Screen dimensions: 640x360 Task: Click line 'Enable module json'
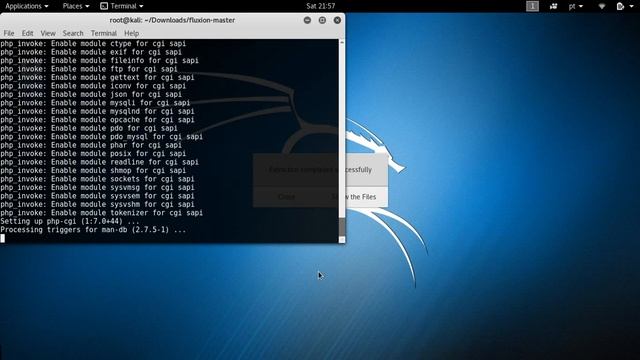point(91,94)
